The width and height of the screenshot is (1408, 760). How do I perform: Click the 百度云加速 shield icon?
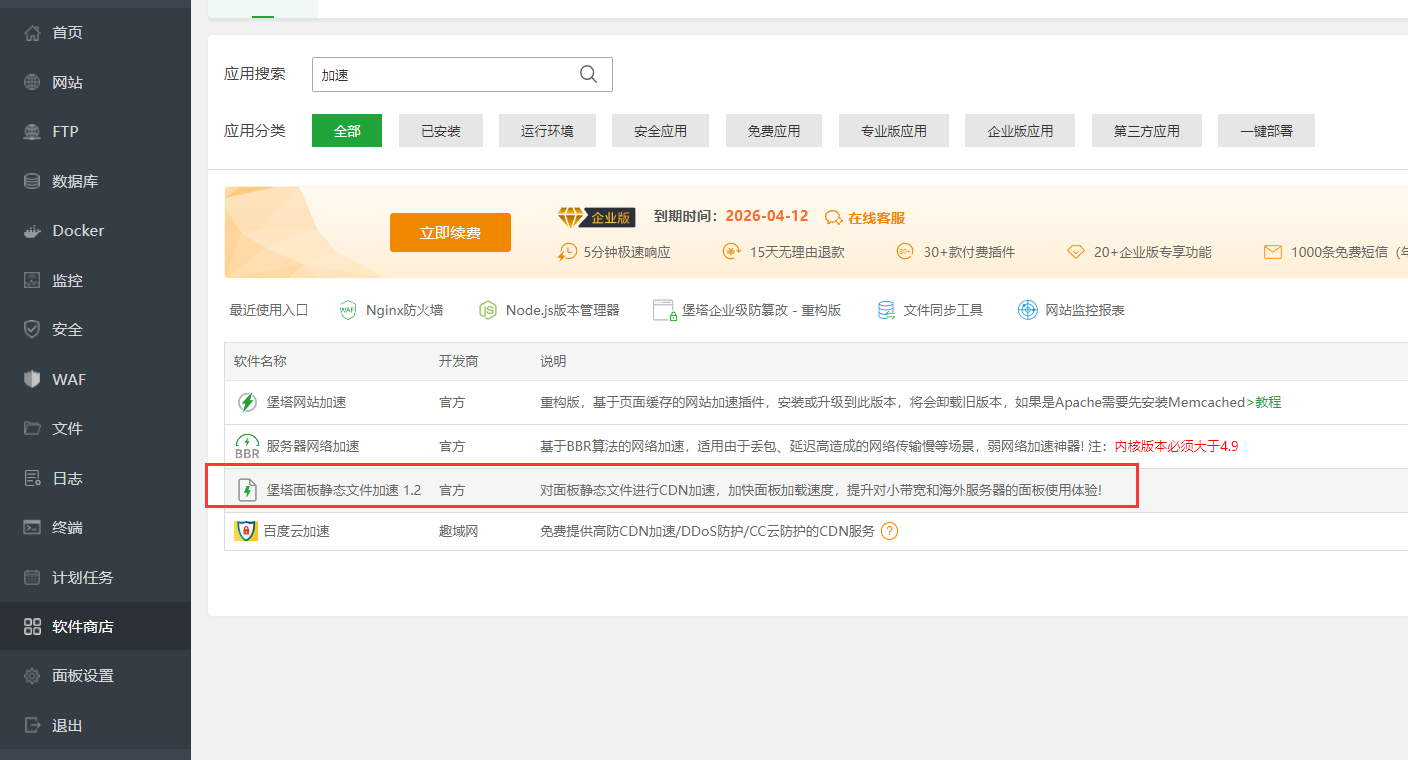click(x=245, y=531)
